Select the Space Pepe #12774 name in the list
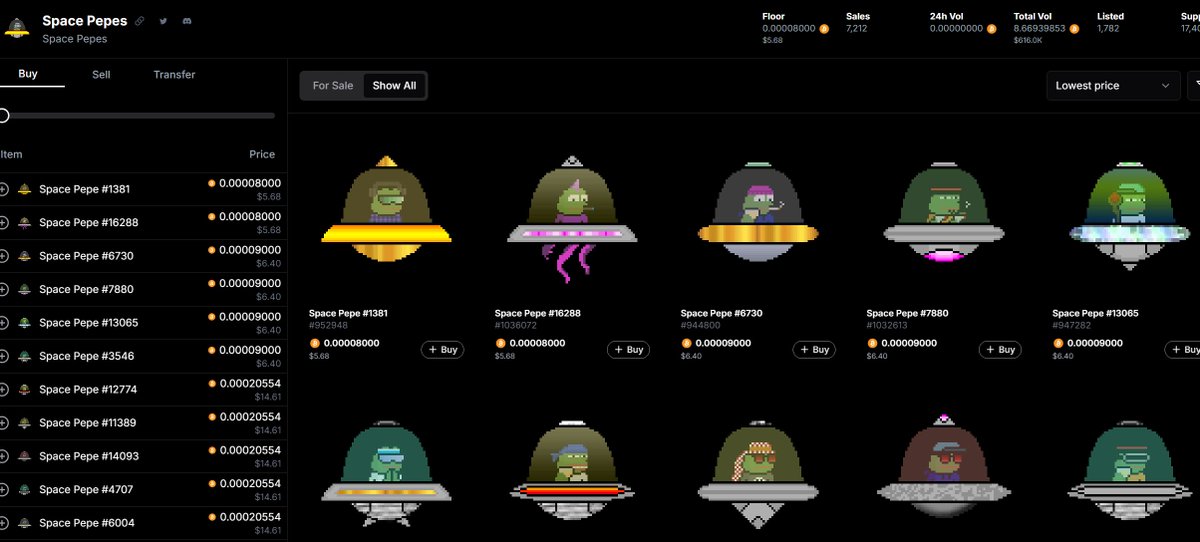 pyautogui.click(x=88, y=389)
